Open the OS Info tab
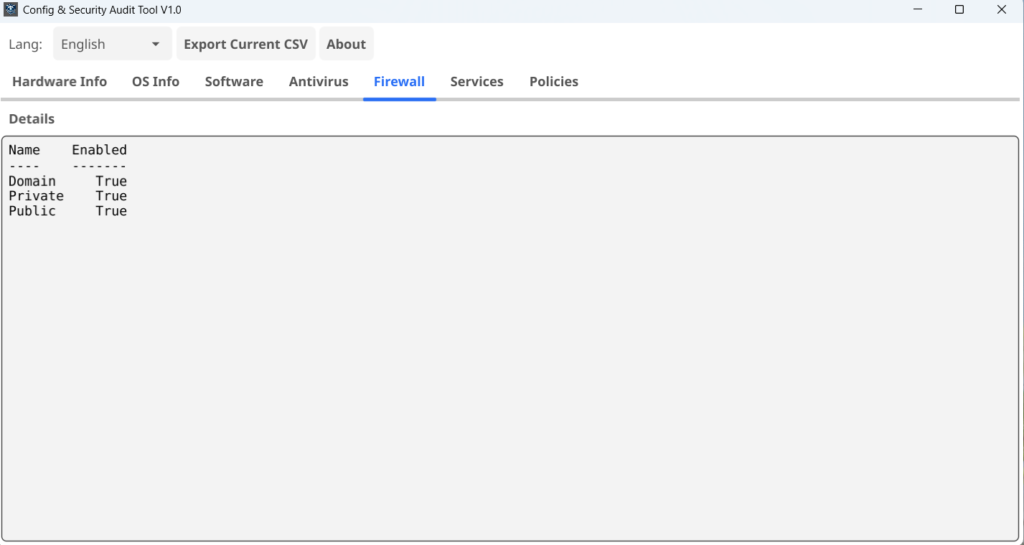 (x=155, y=82)
